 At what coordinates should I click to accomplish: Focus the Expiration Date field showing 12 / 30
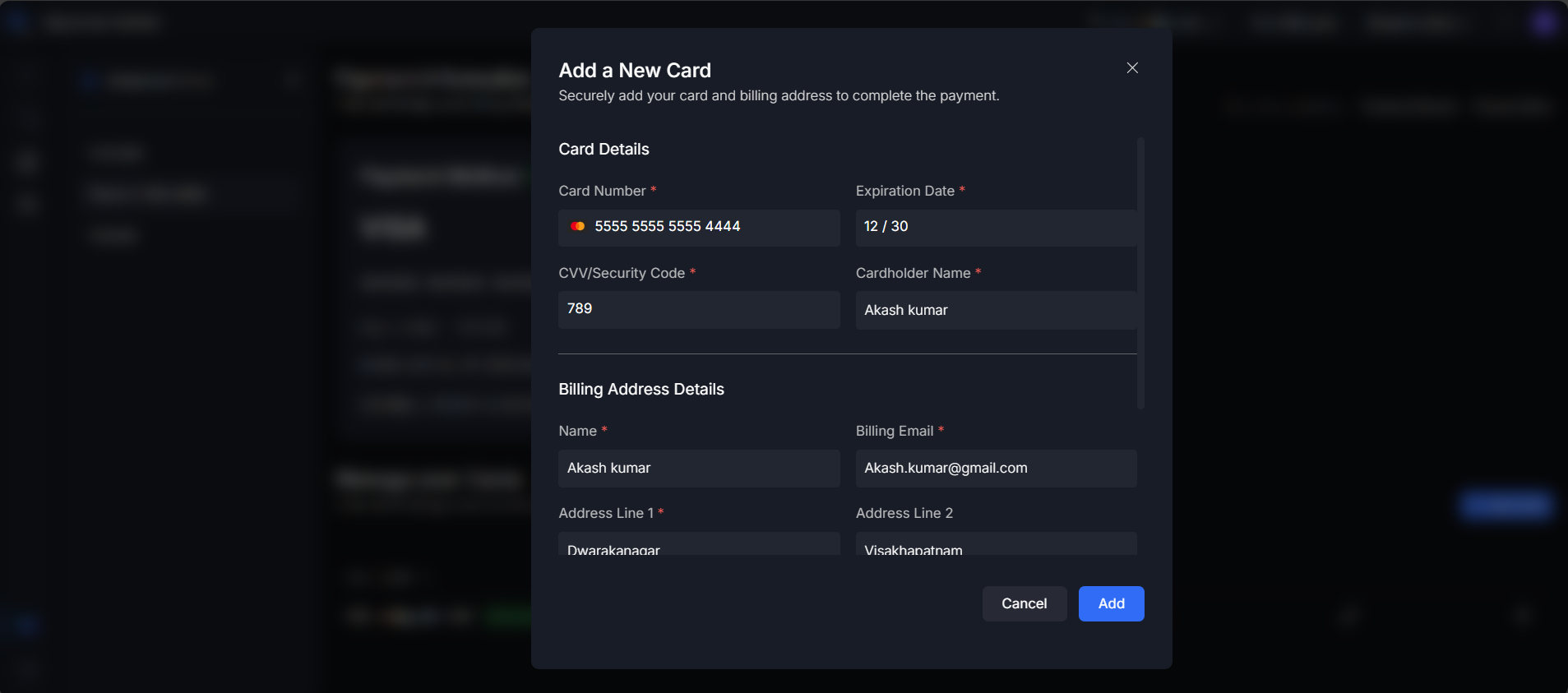(995, 227)
